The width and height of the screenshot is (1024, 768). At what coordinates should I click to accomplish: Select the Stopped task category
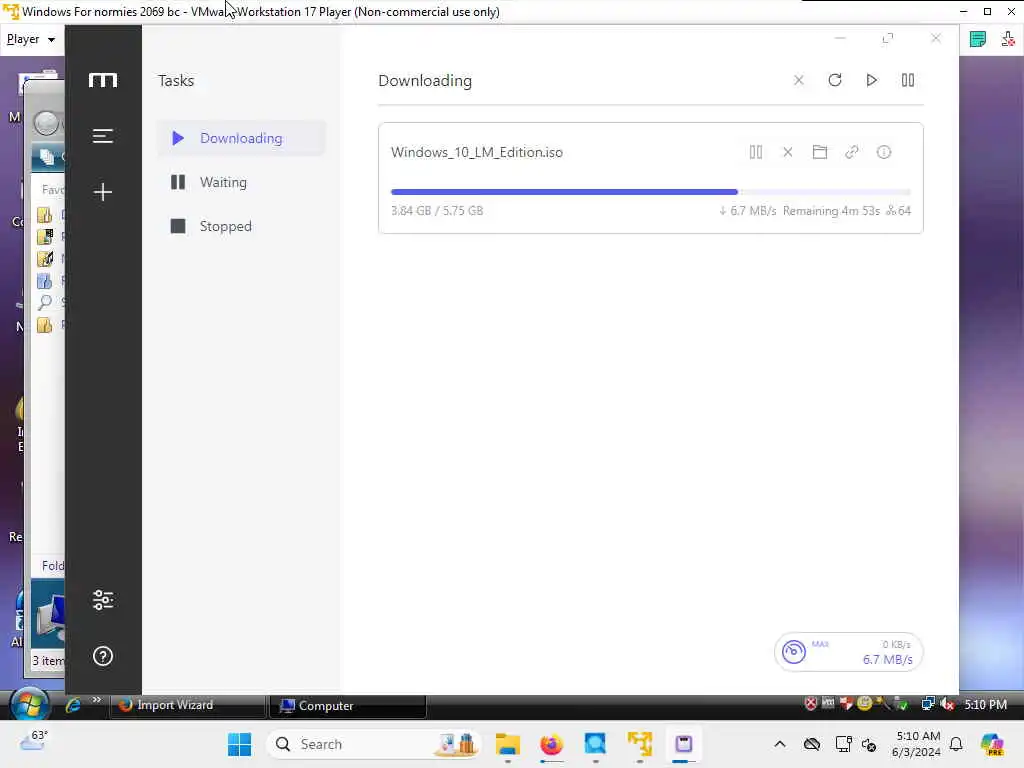(241, 226)
